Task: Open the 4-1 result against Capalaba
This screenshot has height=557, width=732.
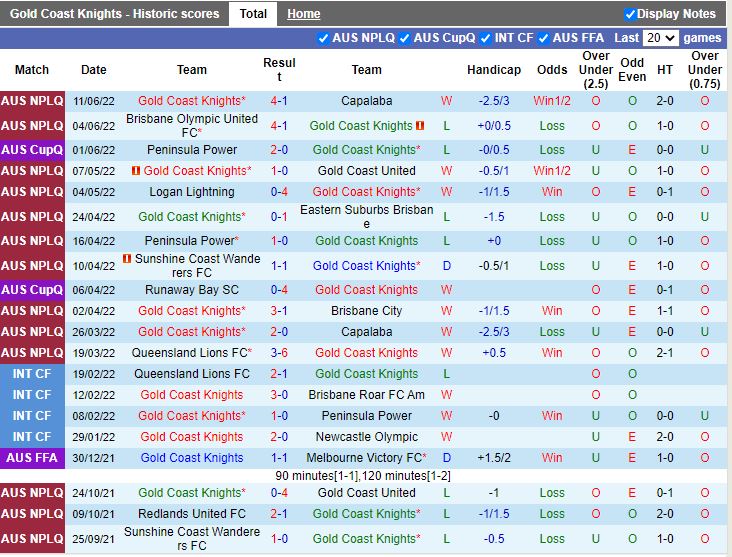Action: click(x=279, y=101)
